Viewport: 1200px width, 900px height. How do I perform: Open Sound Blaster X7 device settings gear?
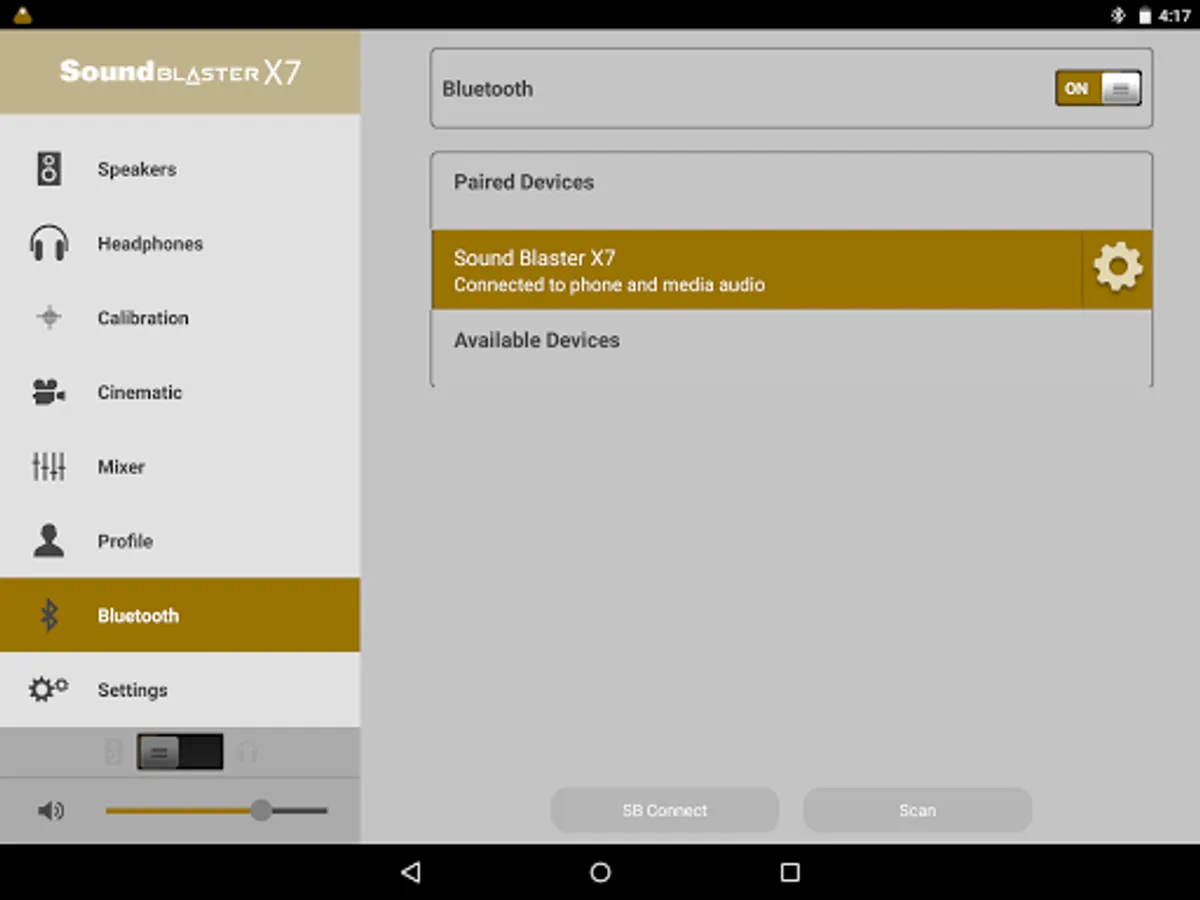click(1117, 269)
